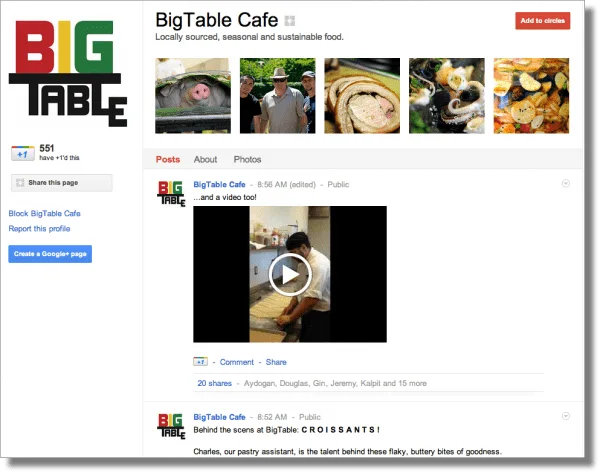Click Create a Google+ page button
The height and width of the screenshot is (473, 600).
point(50,254)
